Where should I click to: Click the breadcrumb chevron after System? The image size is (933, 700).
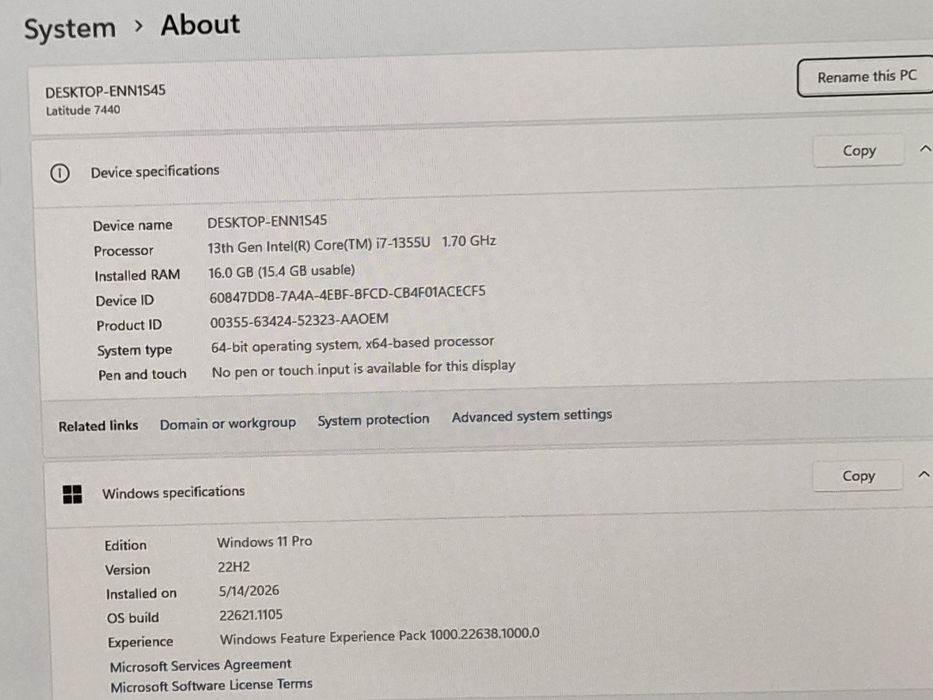point(139,26)
